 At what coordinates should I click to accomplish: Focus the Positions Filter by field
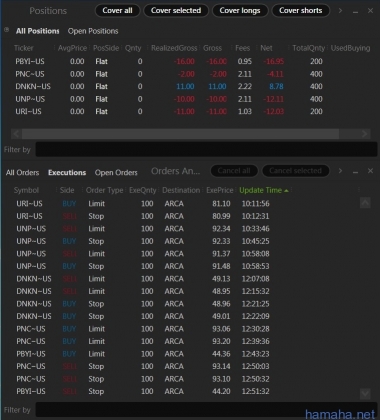point(206,149)
